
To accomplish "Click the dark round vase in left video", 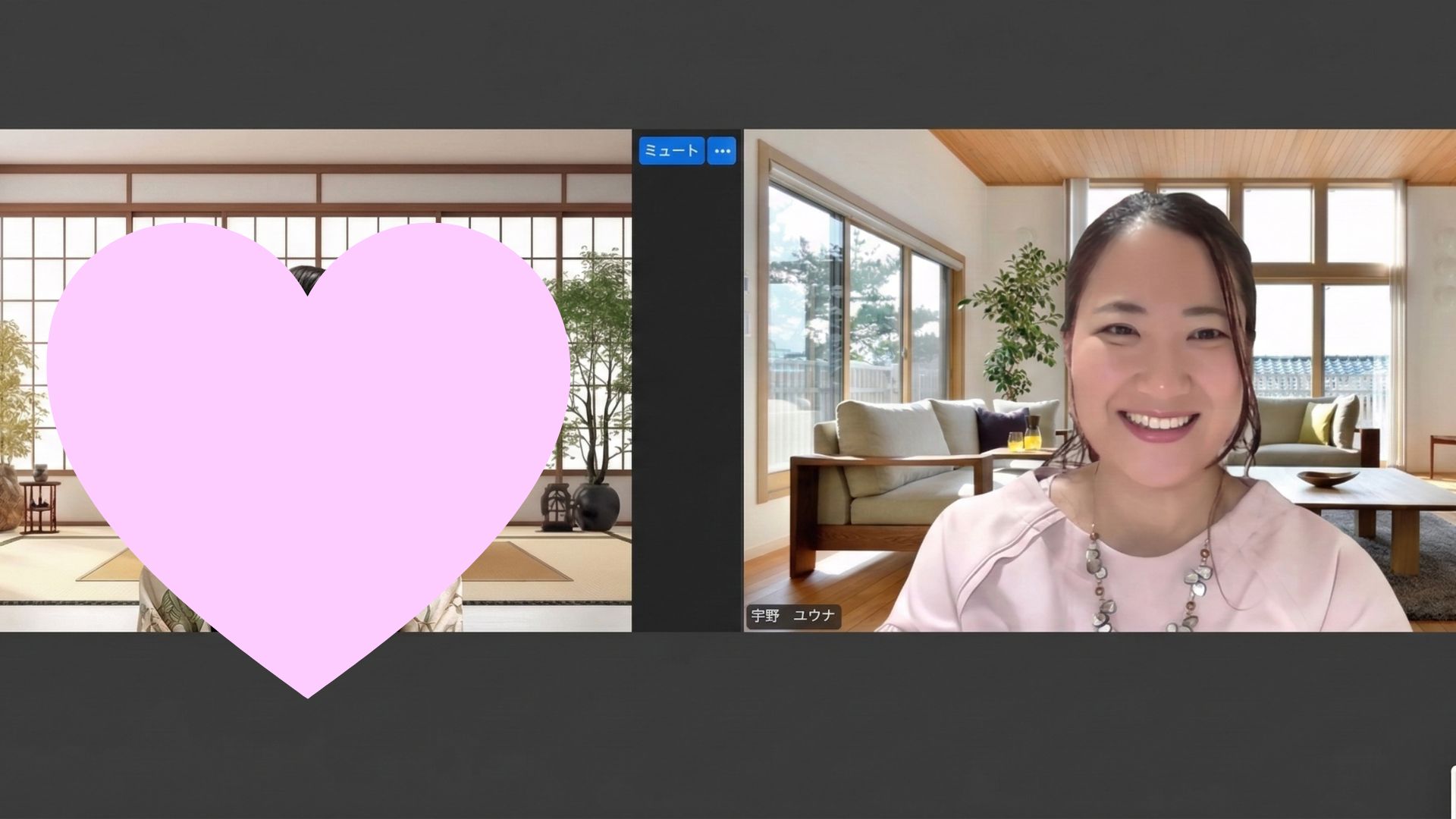I will coord(597,507).
